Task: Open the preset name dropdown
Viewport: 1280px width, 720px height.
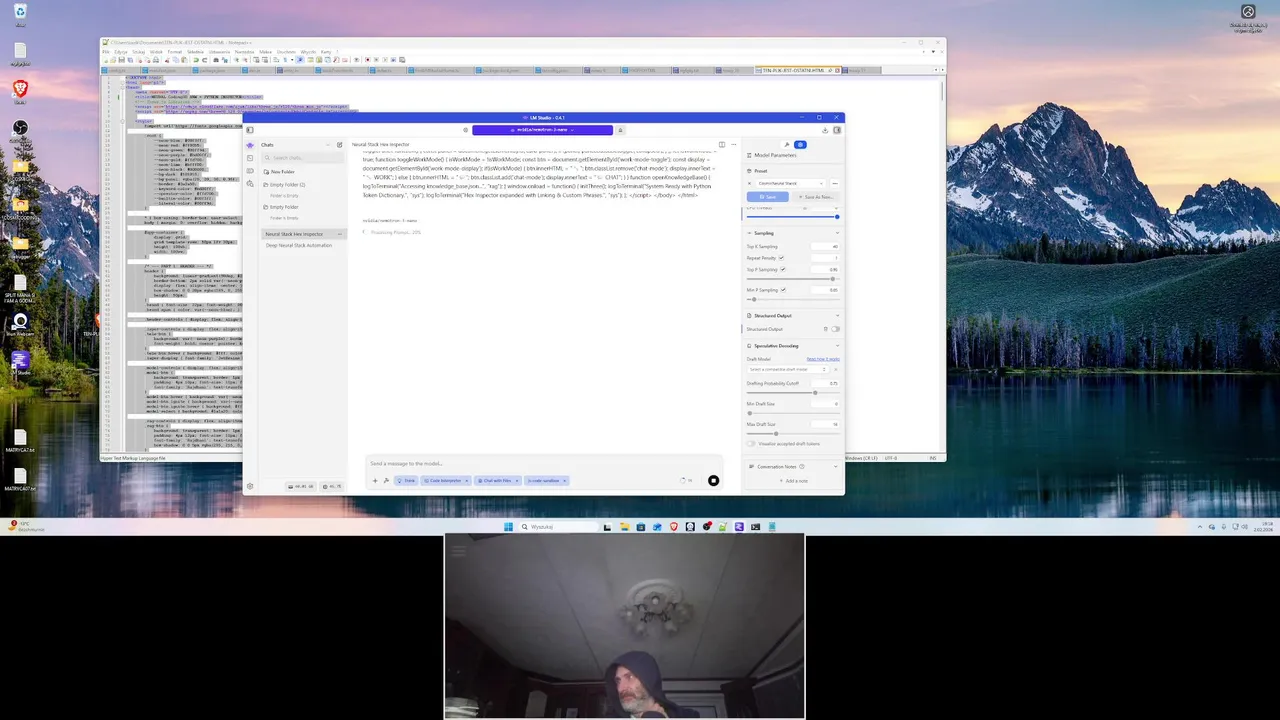Action: 791,183
